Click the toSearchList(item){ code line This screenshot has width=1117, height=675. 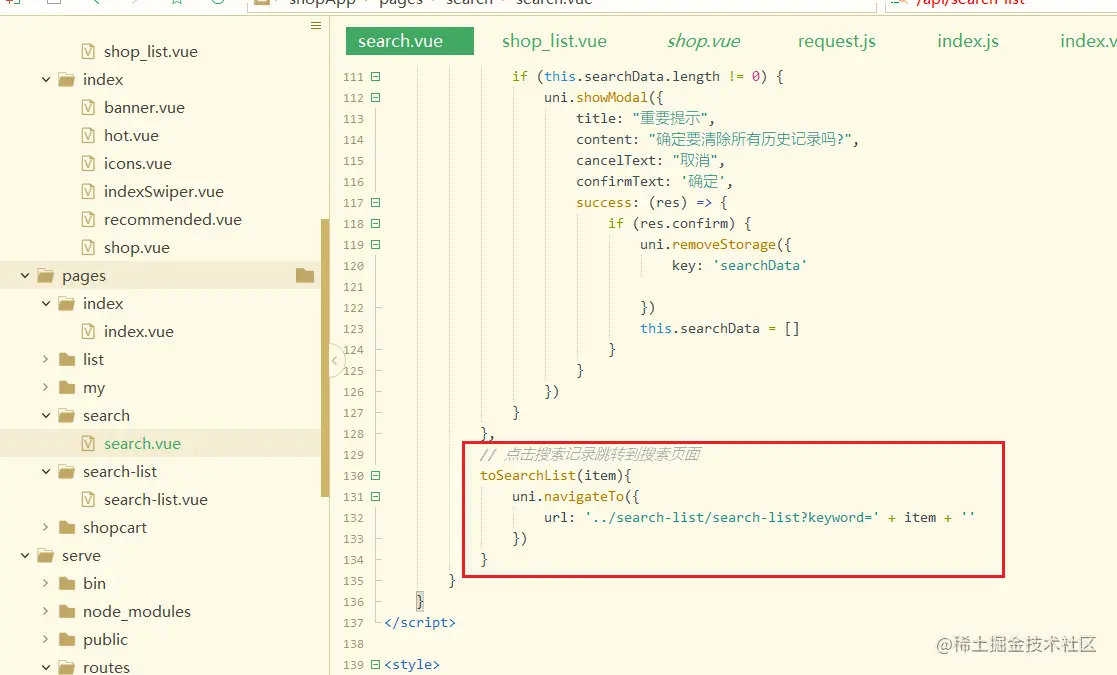coord(556,476)
